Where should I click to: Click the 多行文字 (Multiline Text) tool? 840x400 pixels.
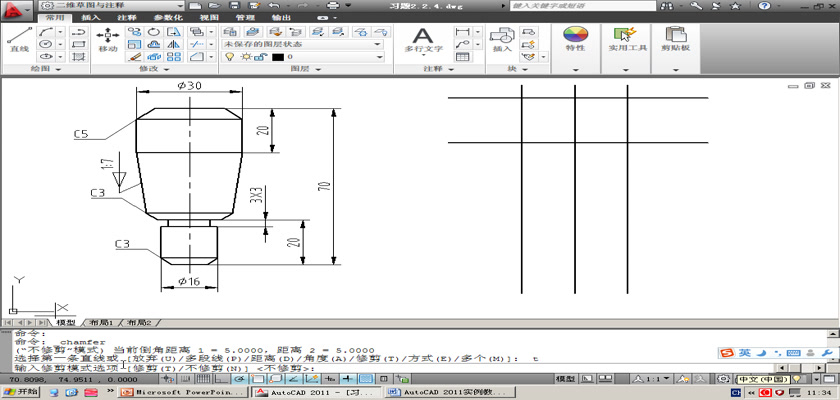[423, 40]
